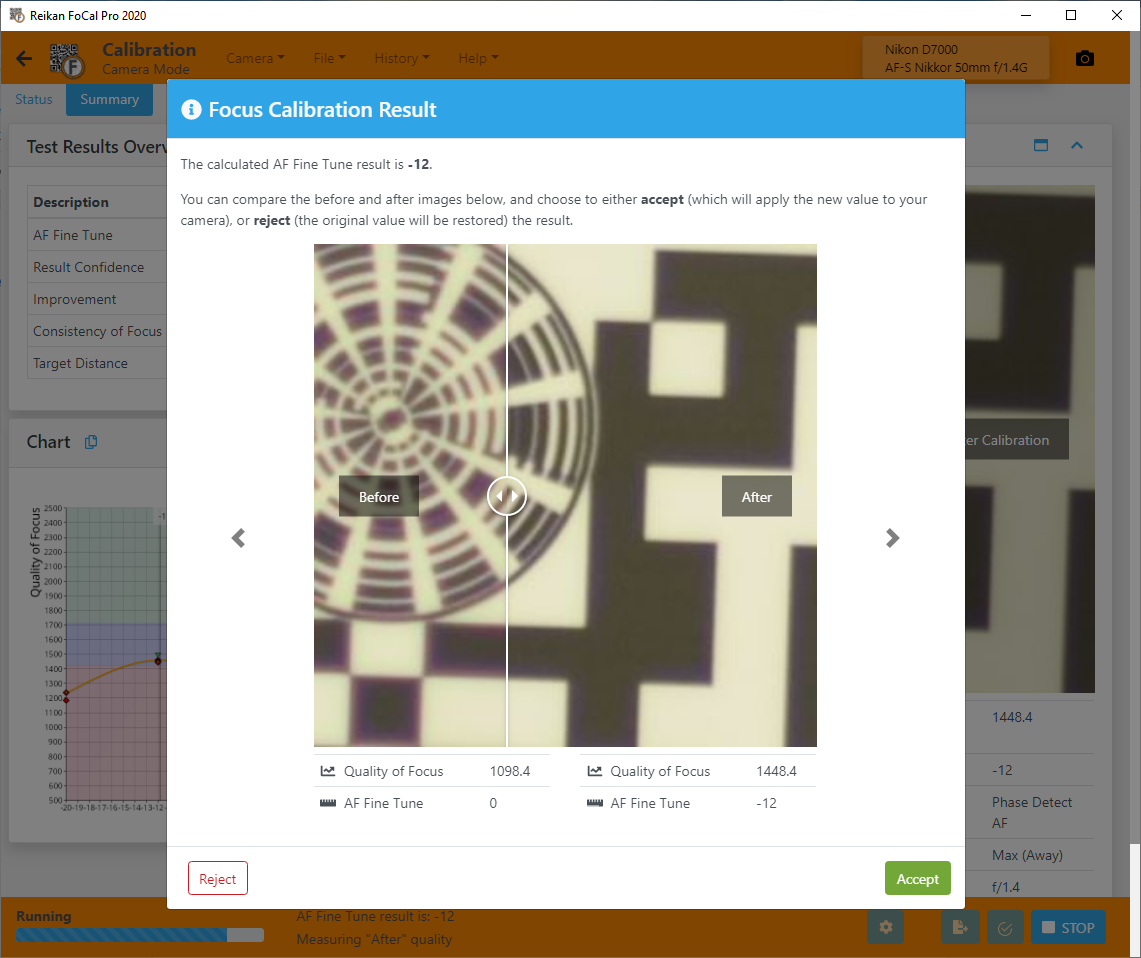The width and height of the screenshot is (1141, 958).
Task: Maximize the Test Results Overview panel
Action: coord(1040,145)
